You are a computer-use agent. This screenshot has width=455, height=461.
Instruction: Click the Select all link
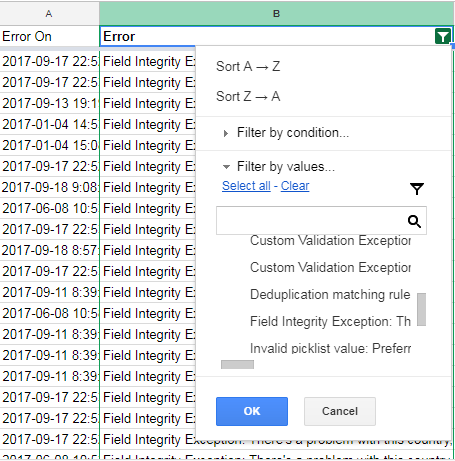pos(246,186)
